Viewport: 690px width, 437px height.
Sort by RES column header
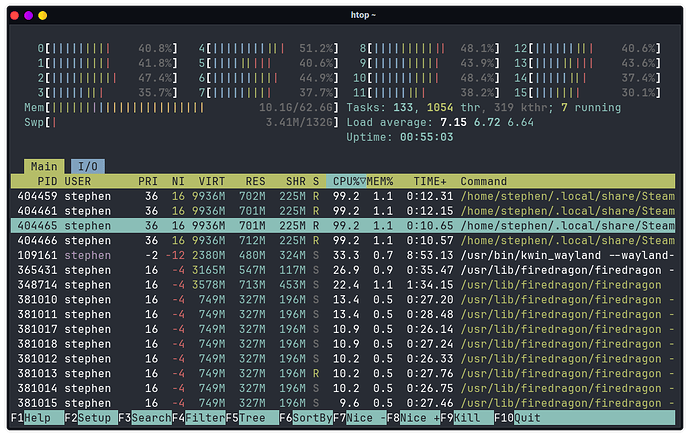[255, 181]
